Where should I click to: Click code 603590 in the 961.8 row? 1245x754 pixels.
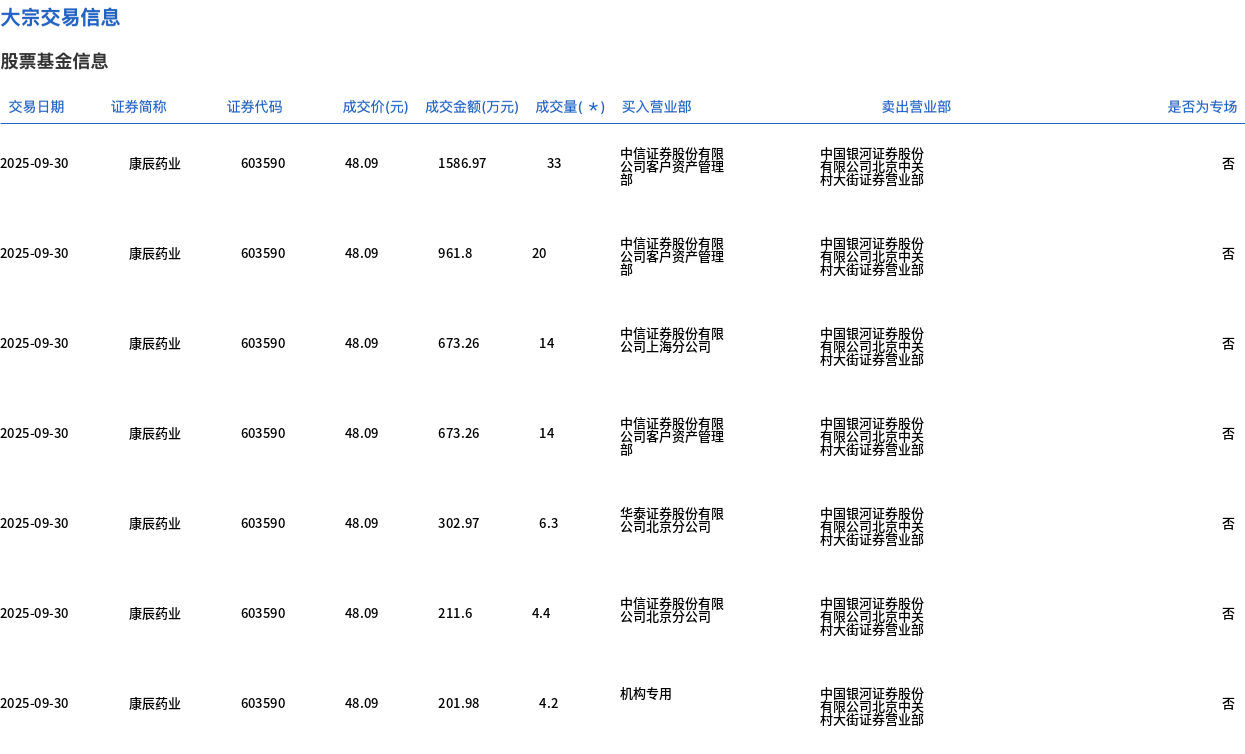click(263, 253)
